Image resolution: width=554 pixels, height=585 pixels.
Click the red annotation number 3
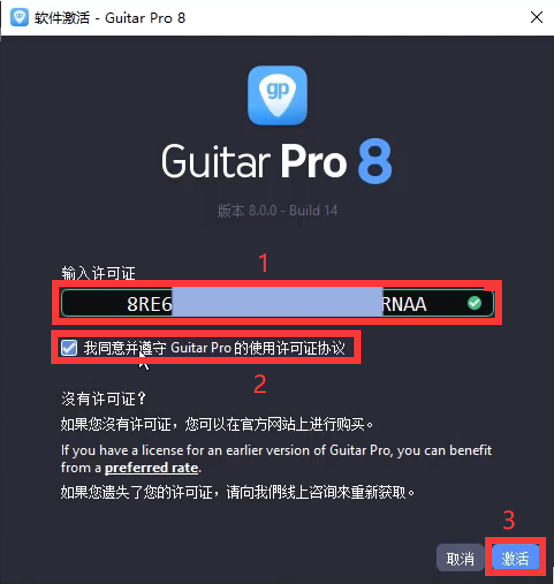point(509,520)
